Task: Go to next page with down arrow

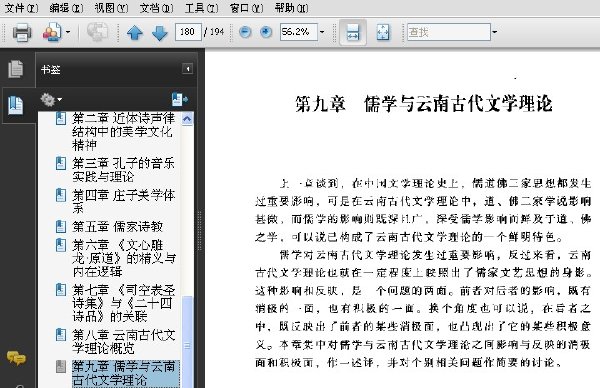Action: [160, 33]
